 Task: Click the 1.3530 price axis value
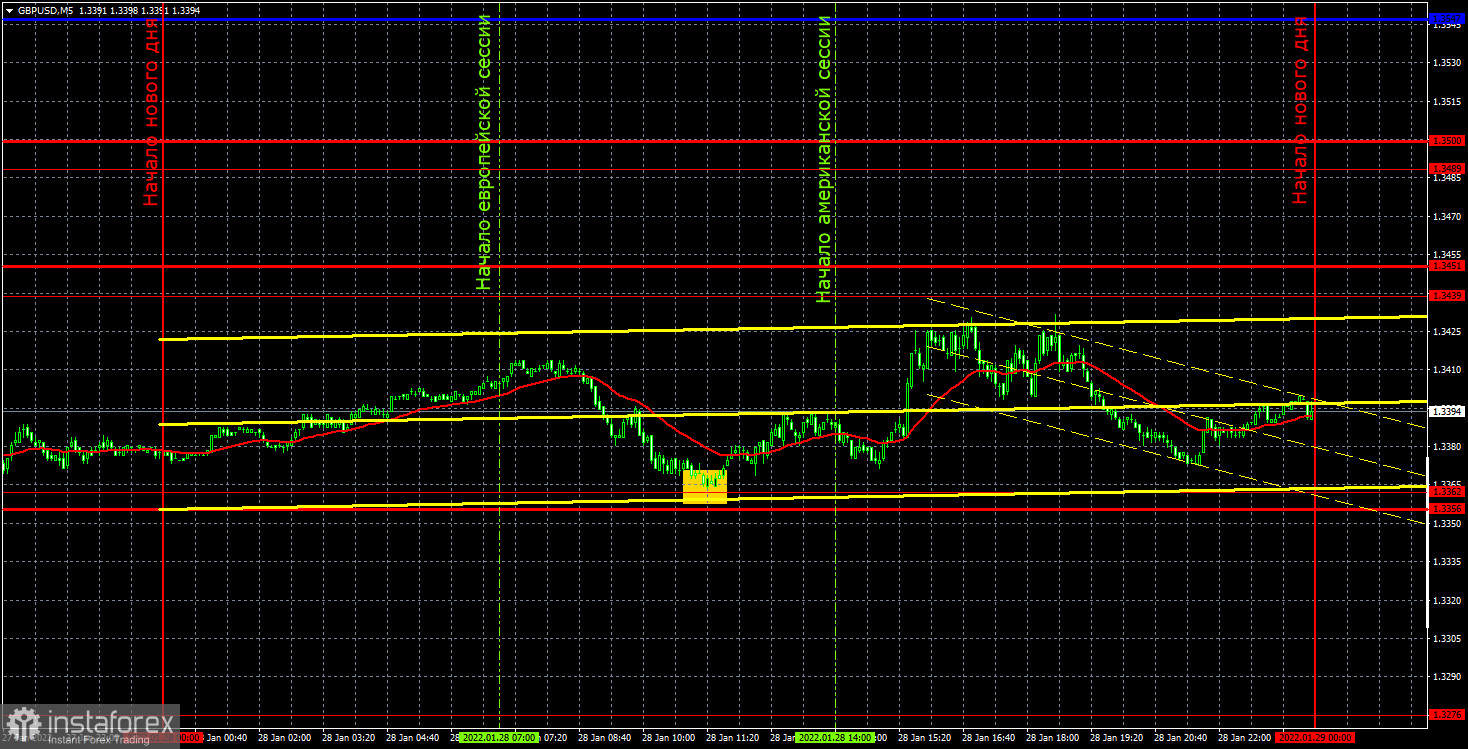1447,63
